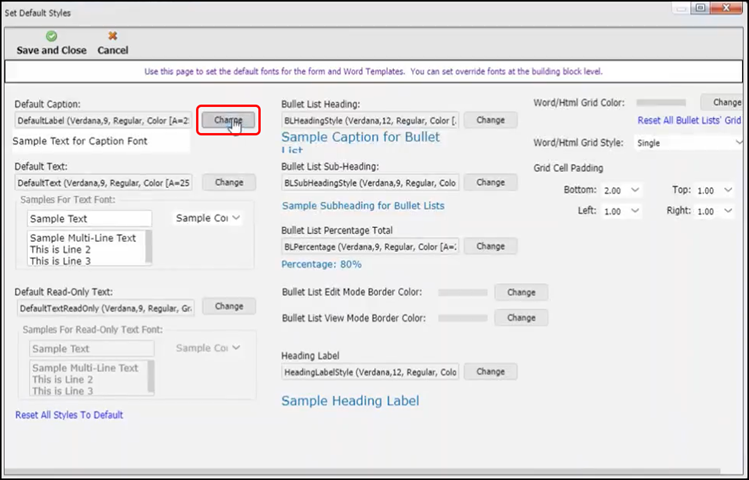Click Reset All Bullet Lists' Grid link
The width and height of the screenshot is (749, 480).
[690, 120]
